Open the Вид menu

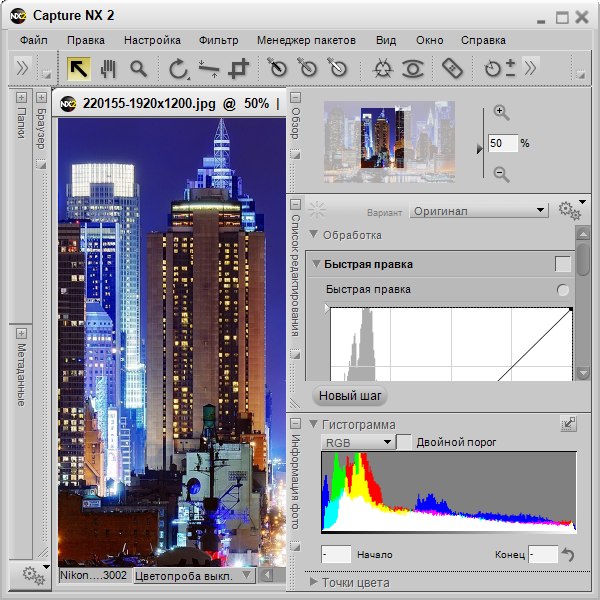[386, 40]
